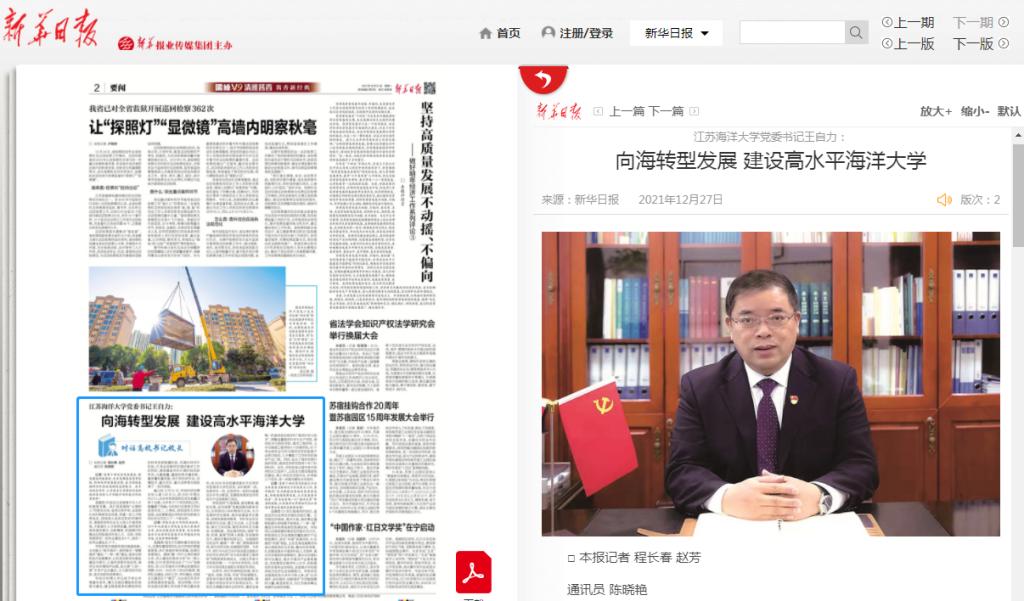Click the home icon beside 首页
Screen dimensions: 1024x601
[486, 33]
